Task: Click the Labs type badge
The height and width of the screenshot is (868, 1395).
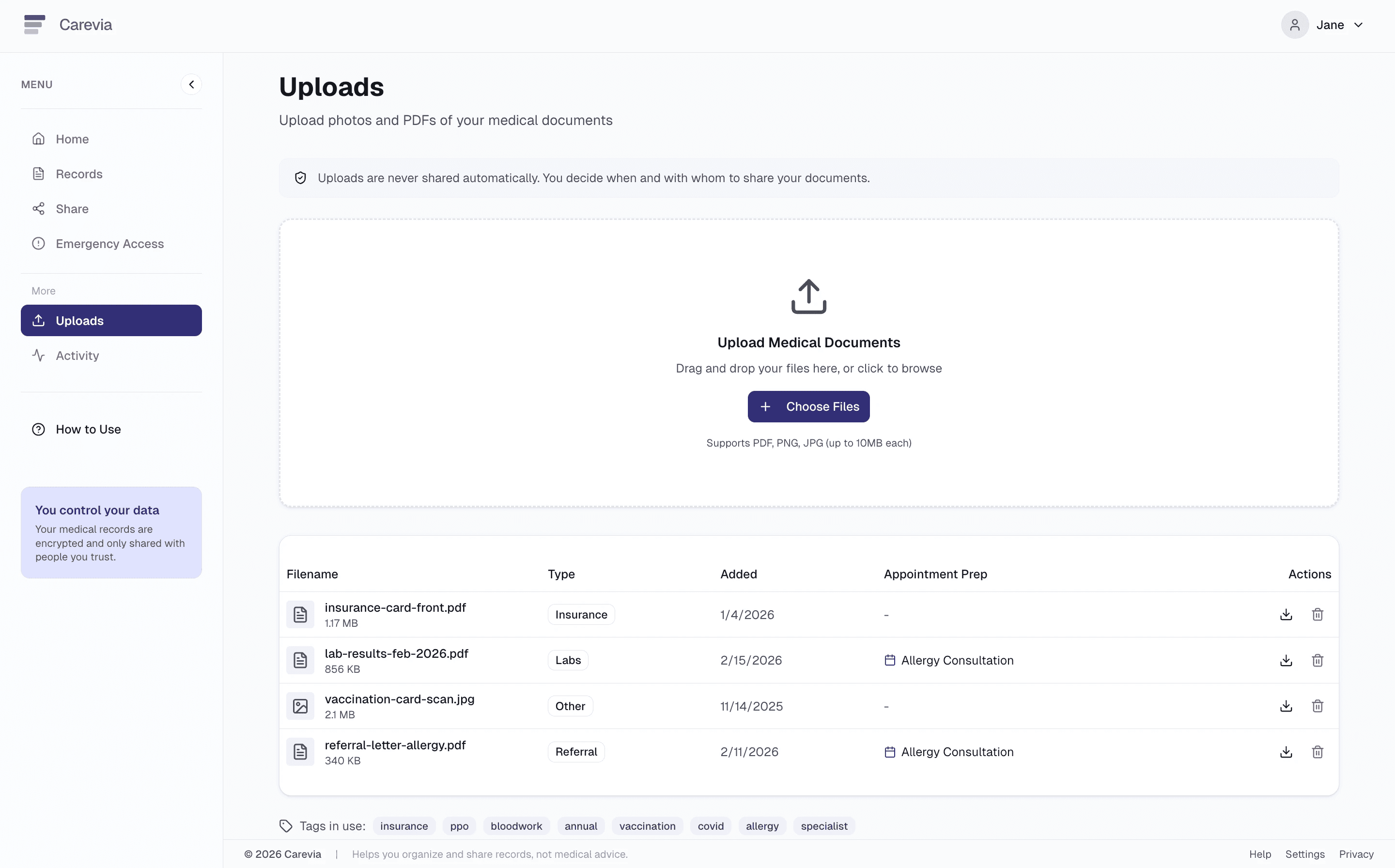Action: [x=568, y=660]
